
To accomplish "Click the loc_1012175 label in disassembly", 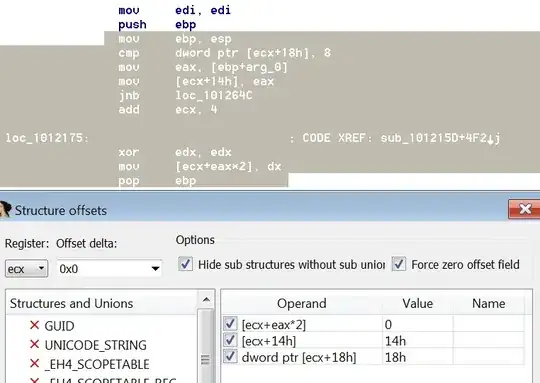I will [47, 138].
